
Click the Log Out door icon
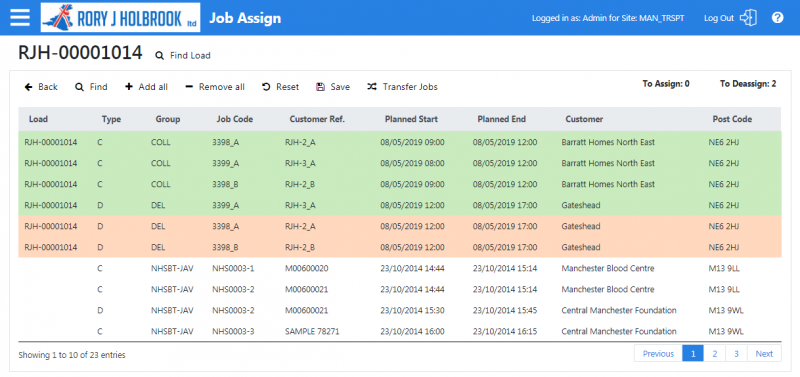point(749,18)
